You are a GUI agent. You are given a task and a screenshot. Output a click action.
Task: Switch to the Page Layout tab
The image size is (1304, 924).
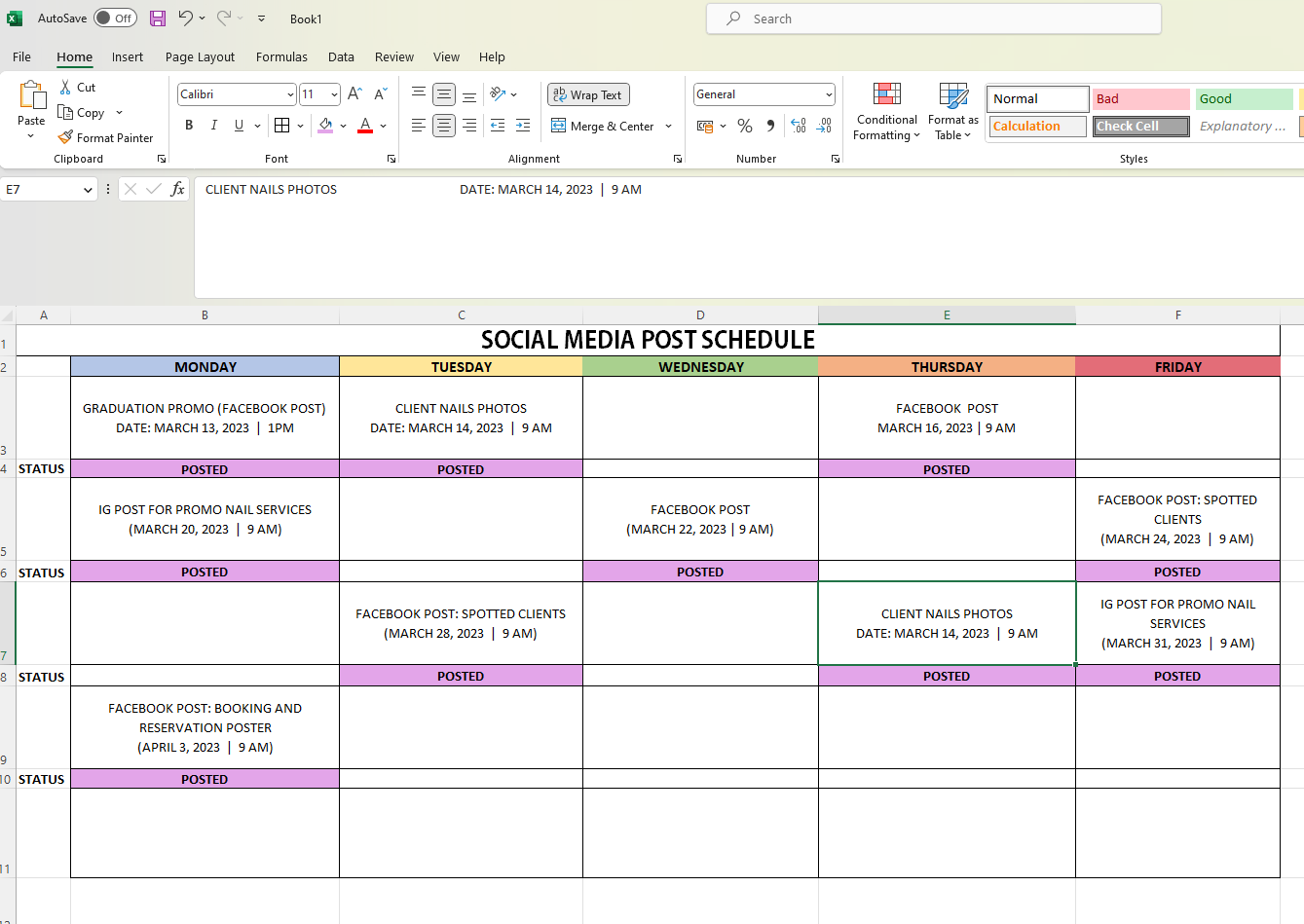click(x=200, y=56)
